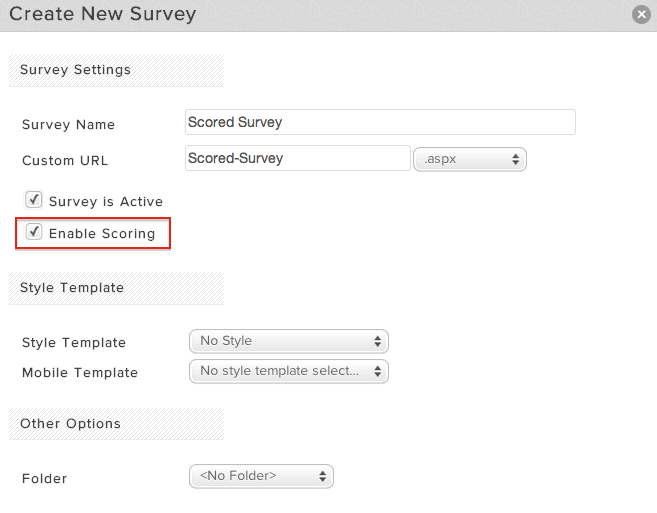Screen dimensions: 657x513
Task: Click the Survey is Active label text
Action: (106, 202)
